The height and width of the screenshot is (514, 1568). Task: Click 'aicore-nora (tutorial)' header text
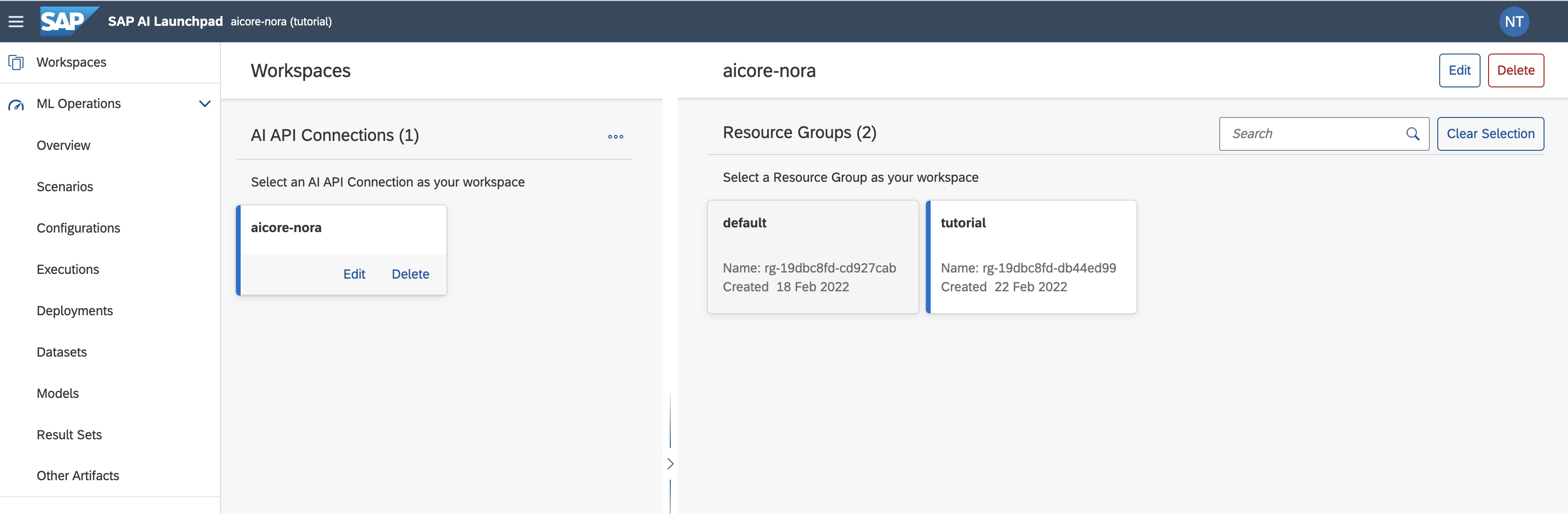pos(281,21)
